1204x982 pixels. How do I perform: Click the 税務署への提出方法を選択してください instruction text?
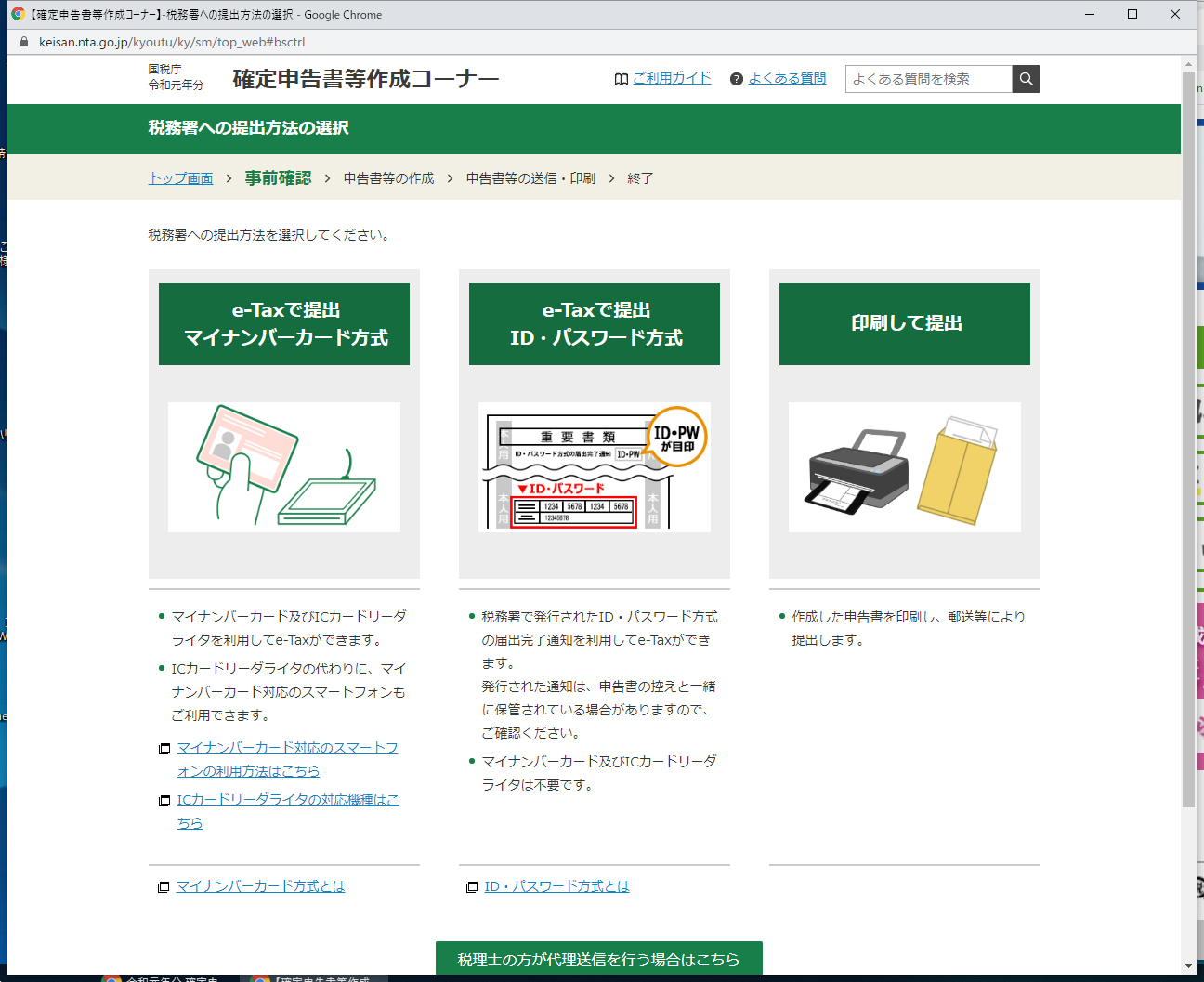point(271,235)
